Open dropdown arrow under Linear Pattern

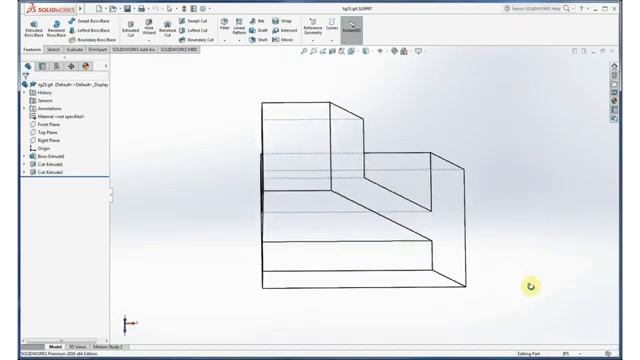[239, 40]
